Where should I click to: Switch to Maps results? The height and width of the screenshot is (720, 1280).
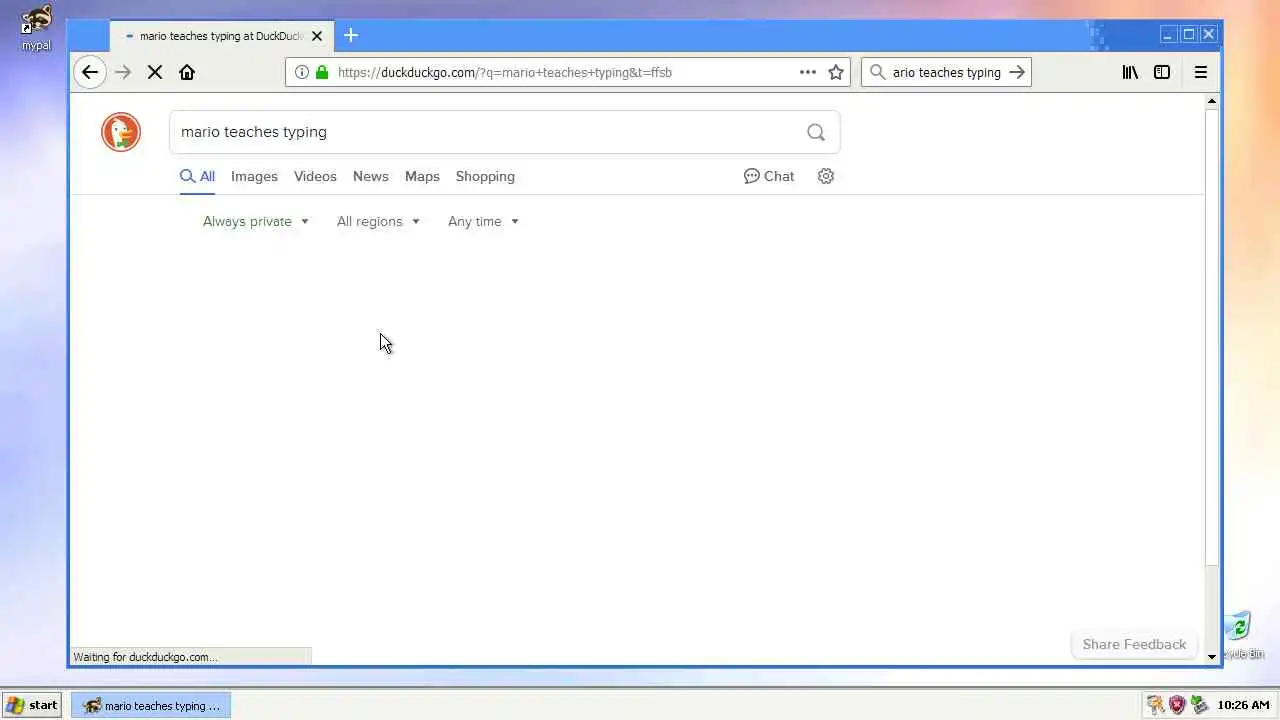[x=422, y=176]
